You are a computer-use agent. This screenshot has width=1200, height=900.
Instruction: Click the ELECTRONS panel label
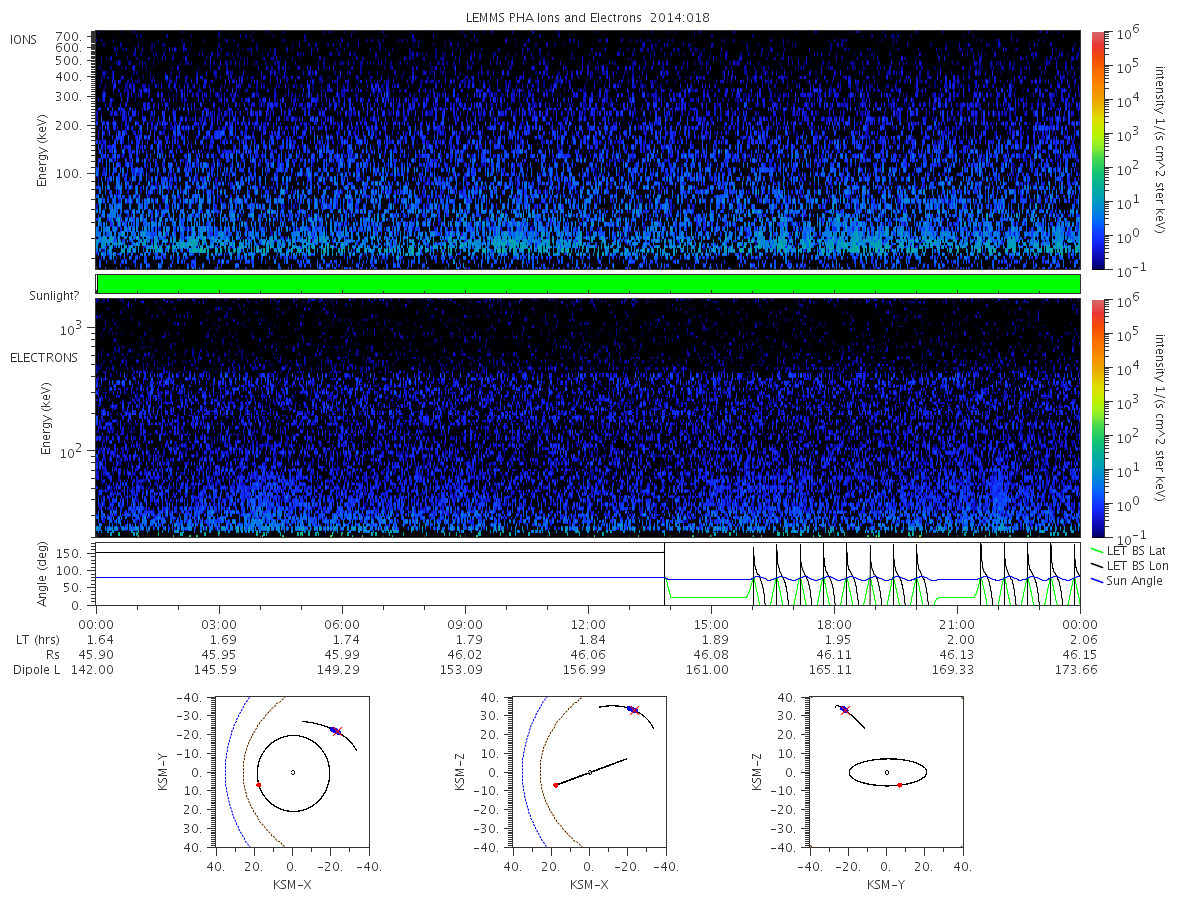pyautogui.click(x=44, y=357)
